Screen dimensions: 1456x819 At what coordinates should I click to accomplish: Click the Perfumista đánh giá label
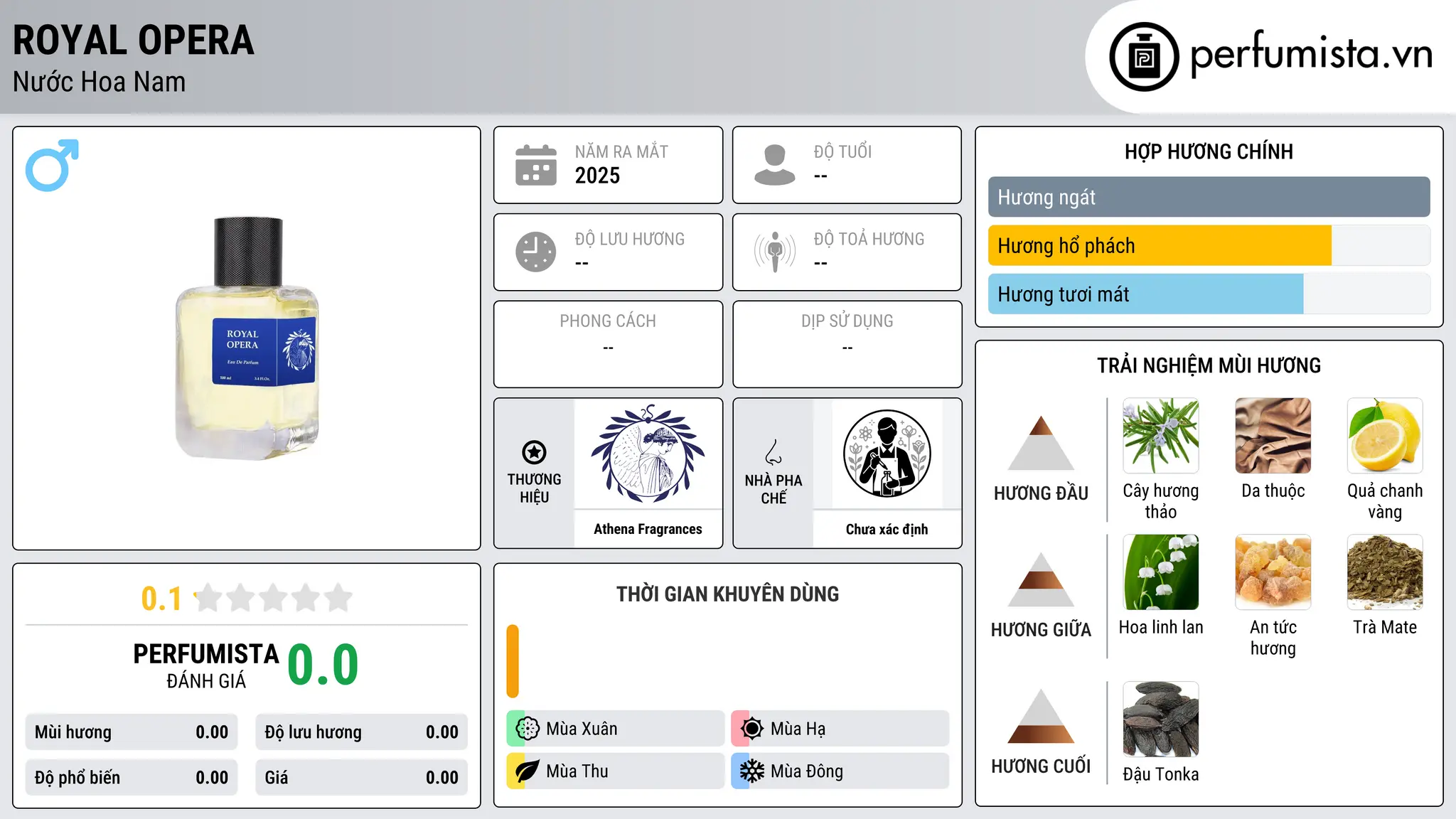(x=206, y=665)
